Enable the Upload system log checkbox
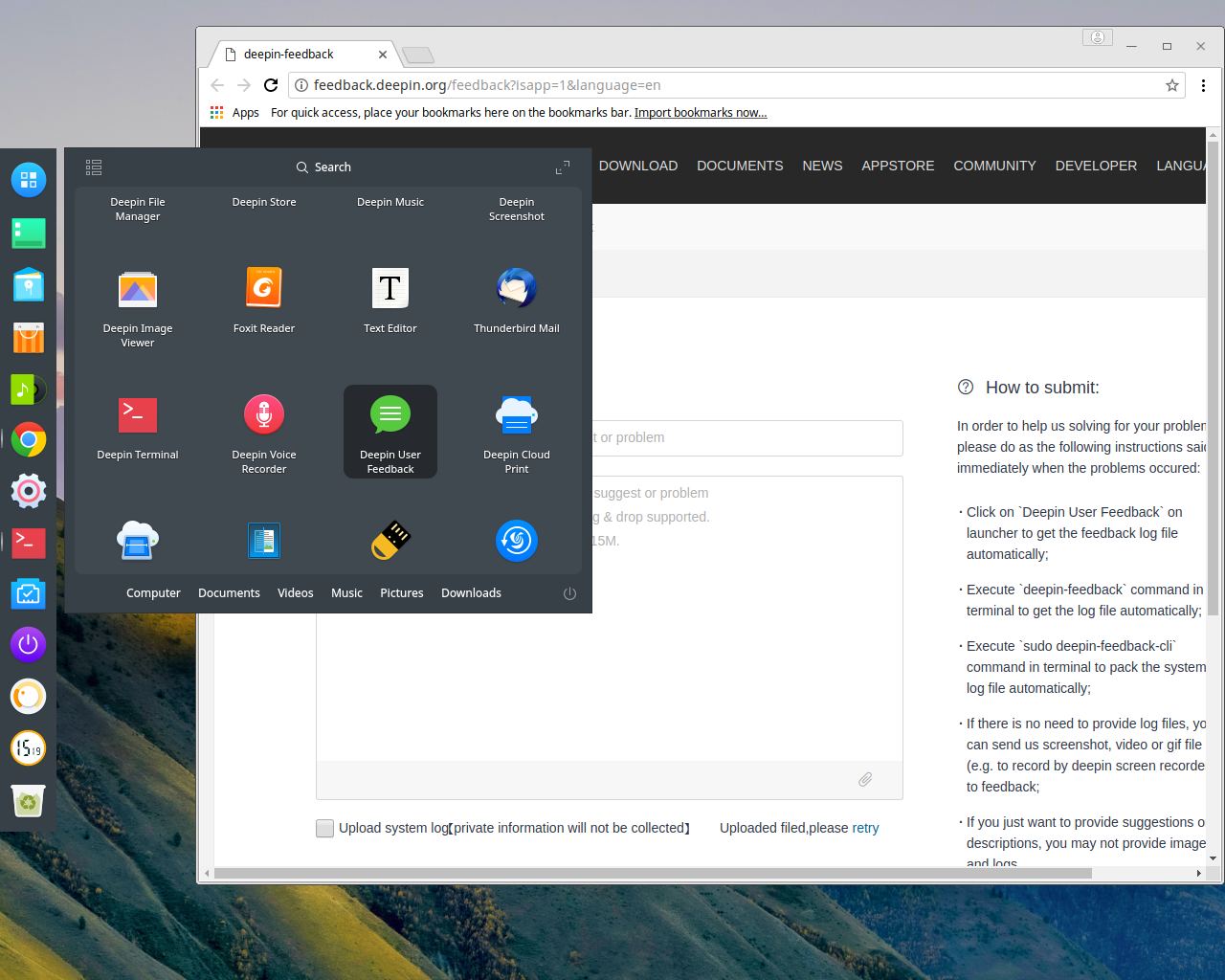 coord(325,829)
